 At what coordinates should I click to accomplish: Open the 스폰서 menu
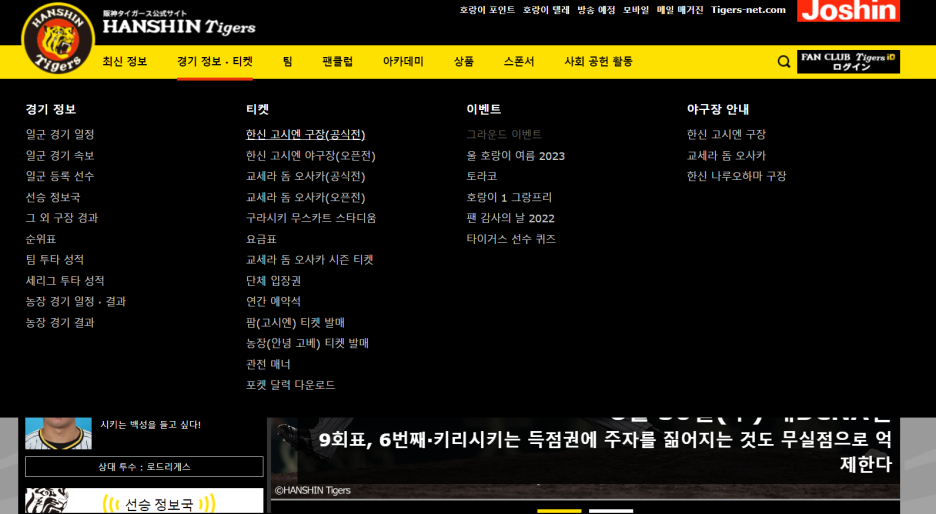coord(519,61)
